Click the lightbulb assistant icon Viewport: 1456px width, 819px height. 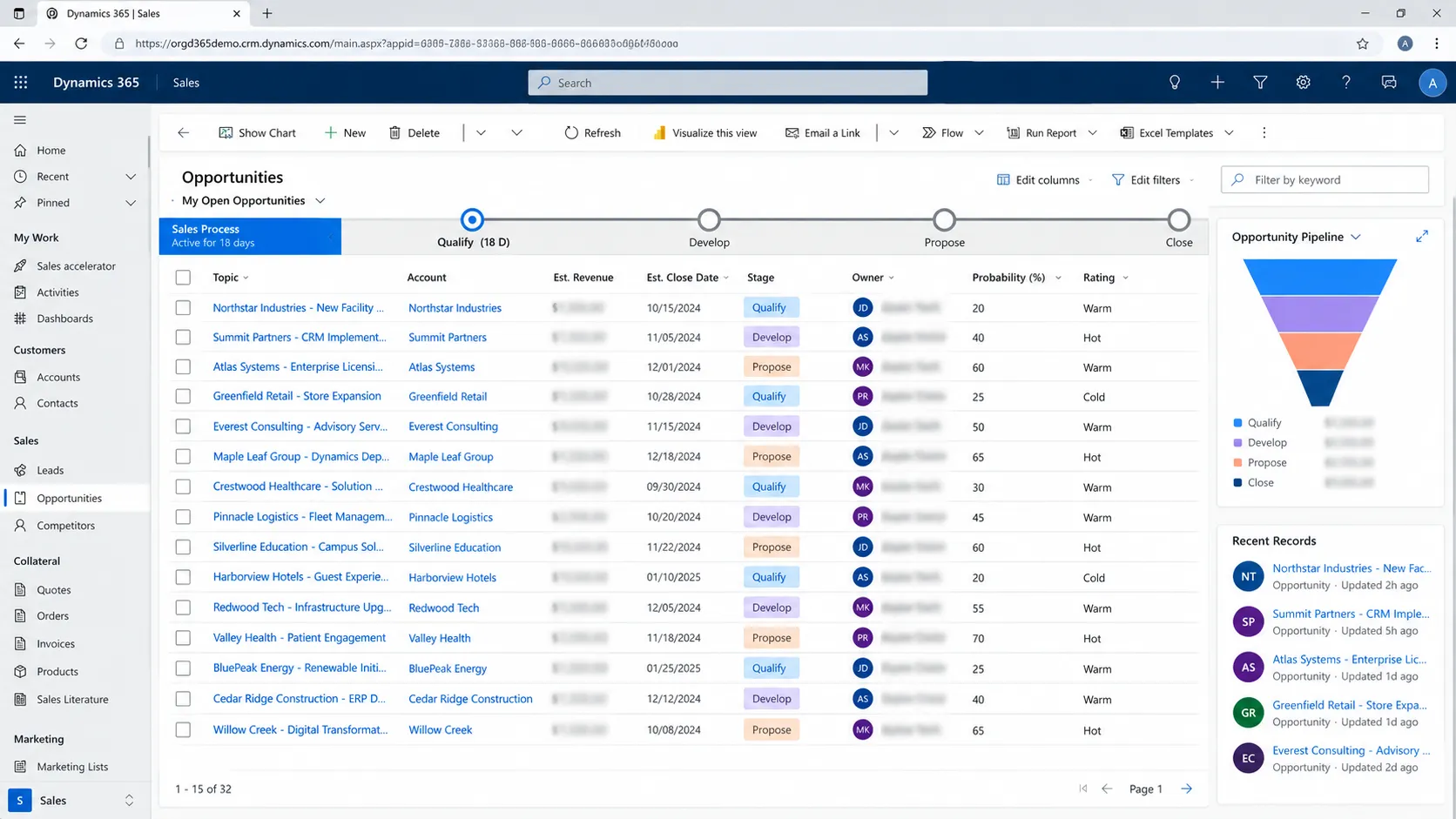click(x=1175, y=83)
